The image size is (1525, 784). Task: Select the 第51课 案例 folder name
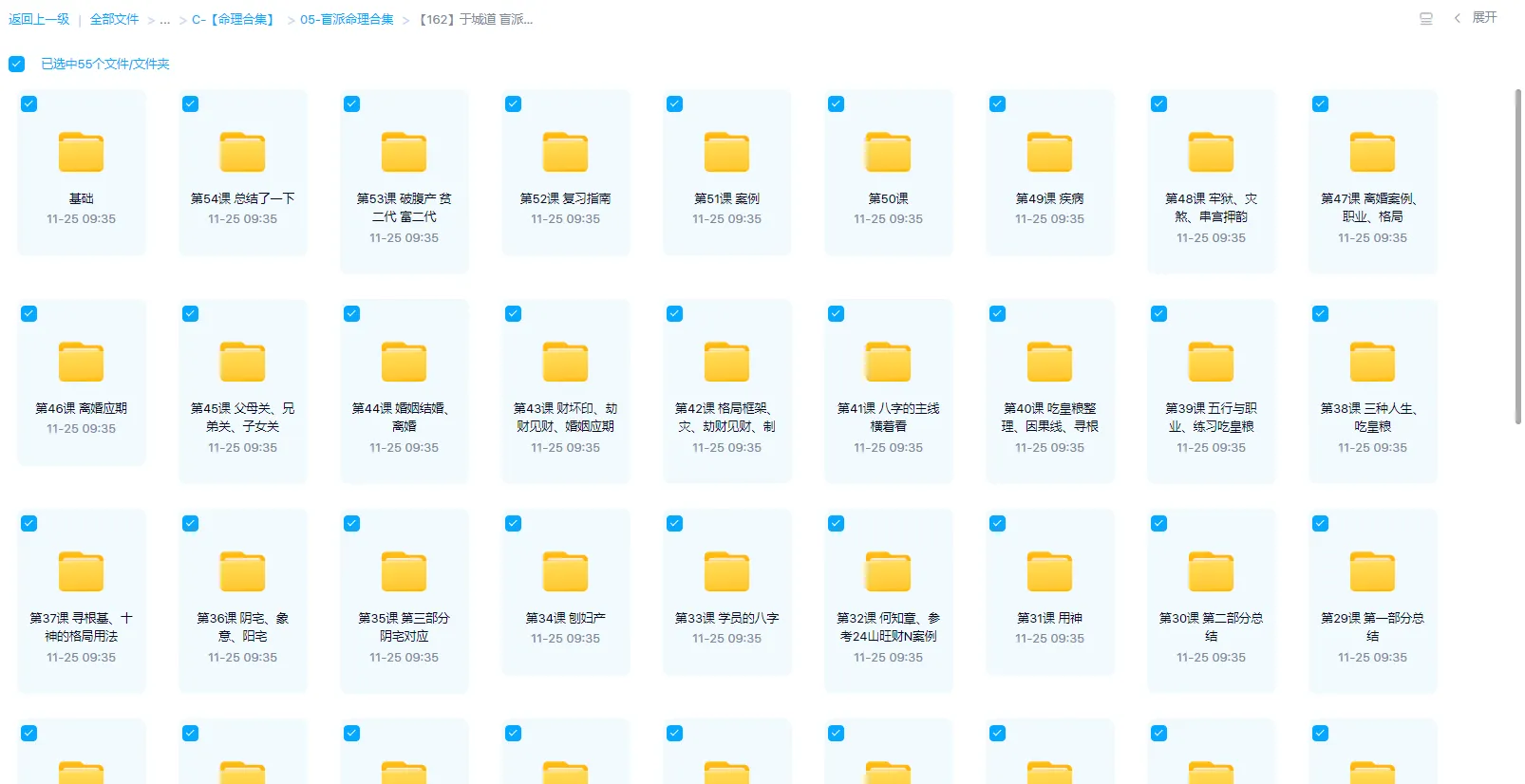click(726, 198)
